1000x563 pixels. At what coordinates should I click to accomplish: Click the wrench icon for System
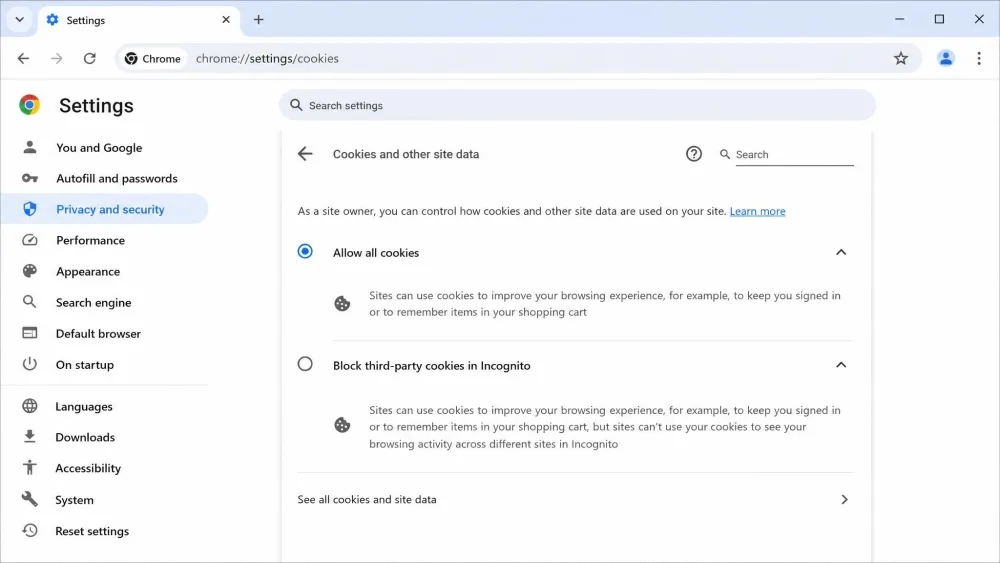[x=29, y=499]
